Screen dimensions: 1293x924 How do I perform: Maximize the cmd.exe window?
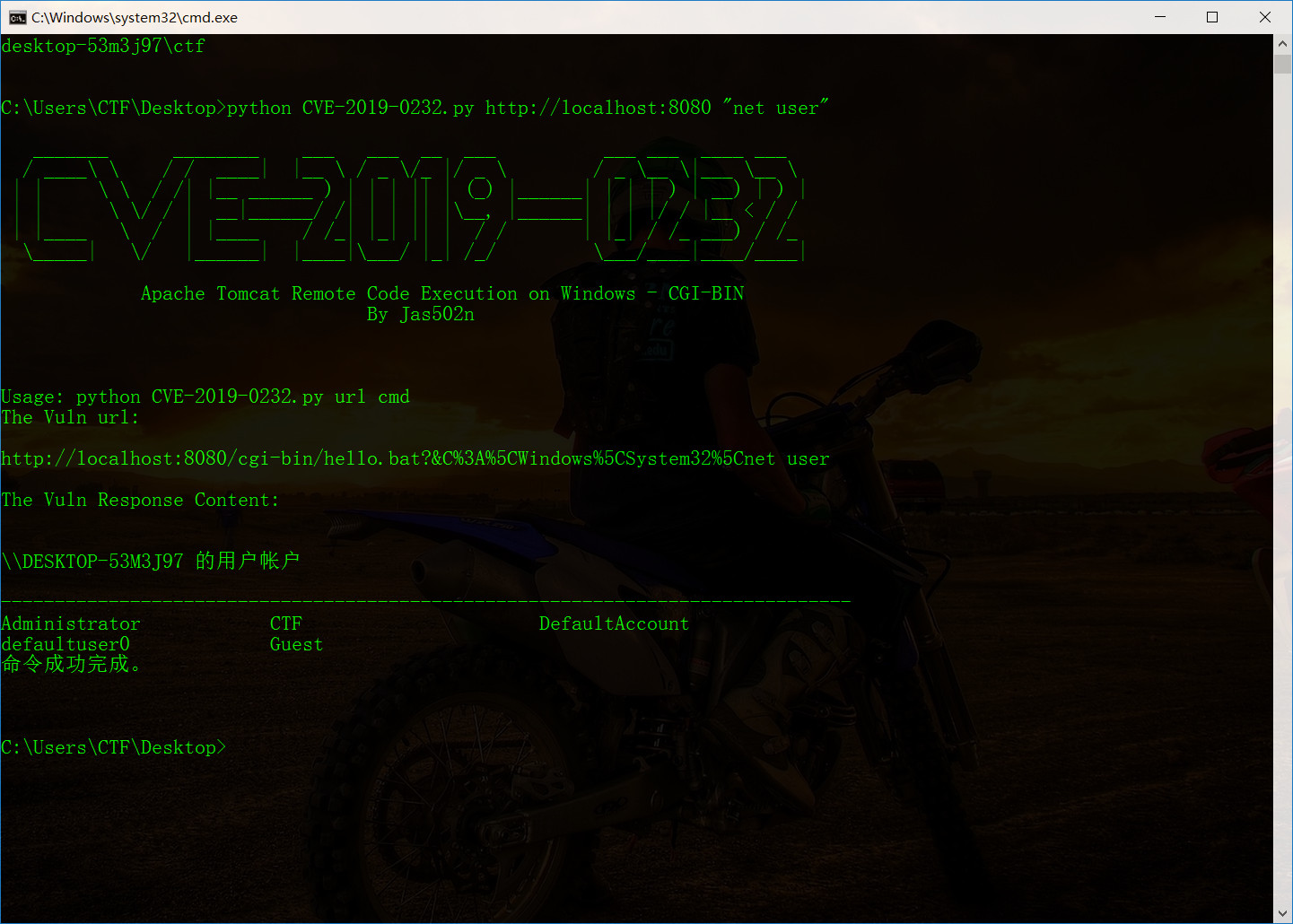(1212, 17)
